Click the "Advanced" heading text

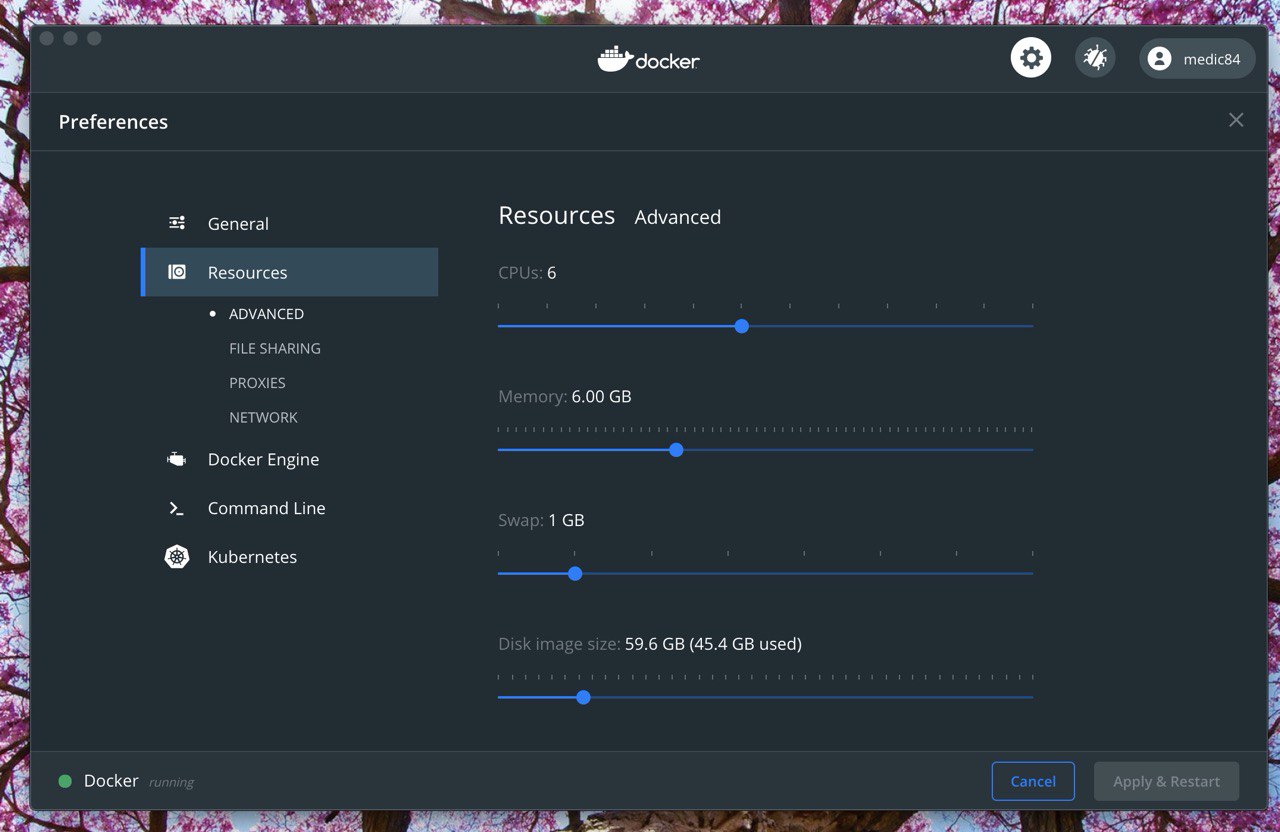678,217
